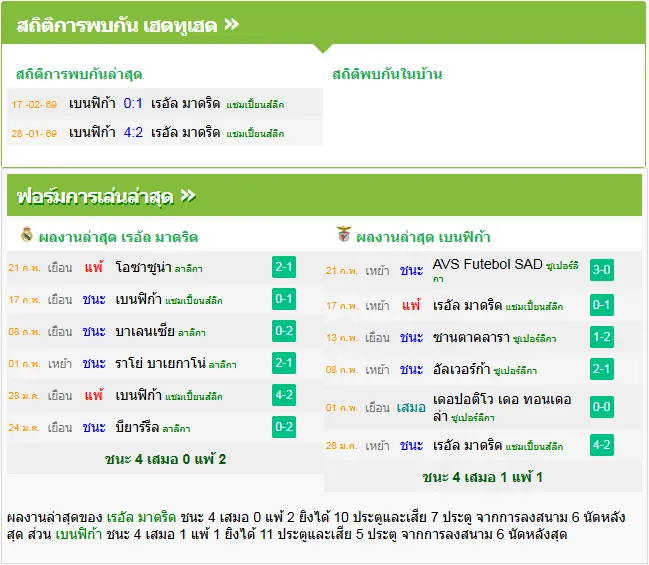The width and height of the screenshot is (649, 565).
Task: Click the บาเลนเซีย team name
Action: coord(145,331)
